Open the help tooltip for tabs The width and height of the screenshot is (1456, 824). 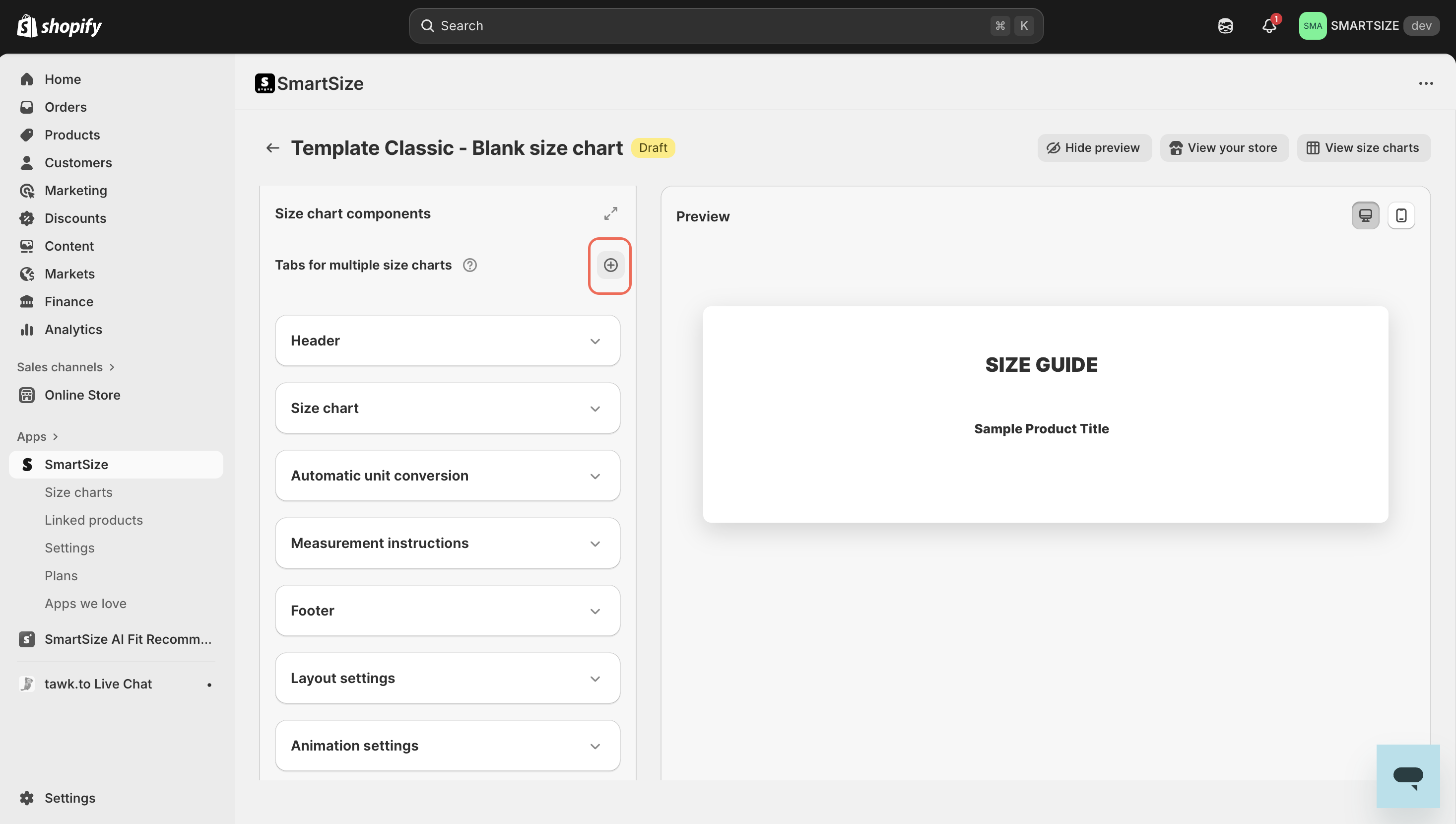[x=469, y=265]
